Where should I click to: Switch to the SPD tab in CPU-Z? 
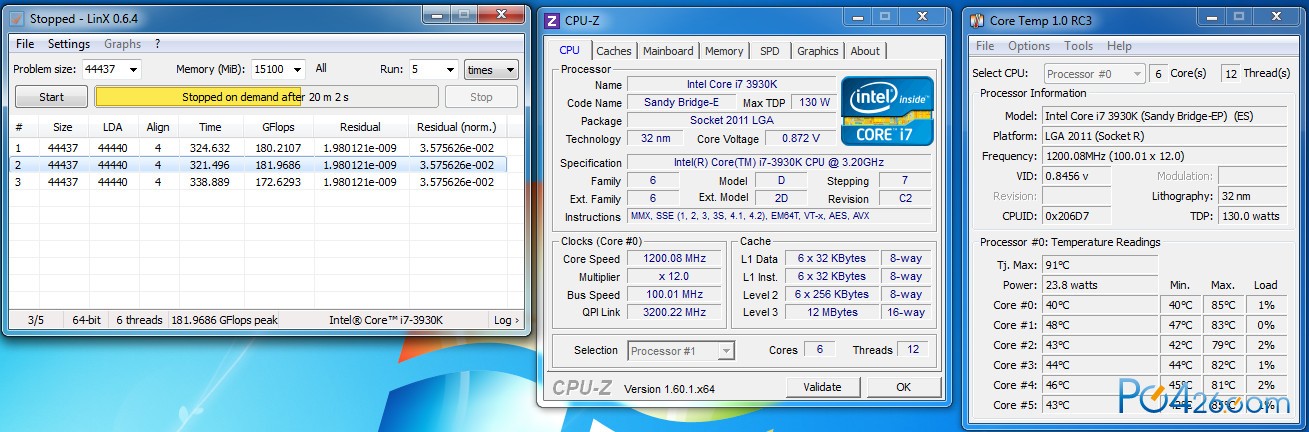click(x=770, y=51)
